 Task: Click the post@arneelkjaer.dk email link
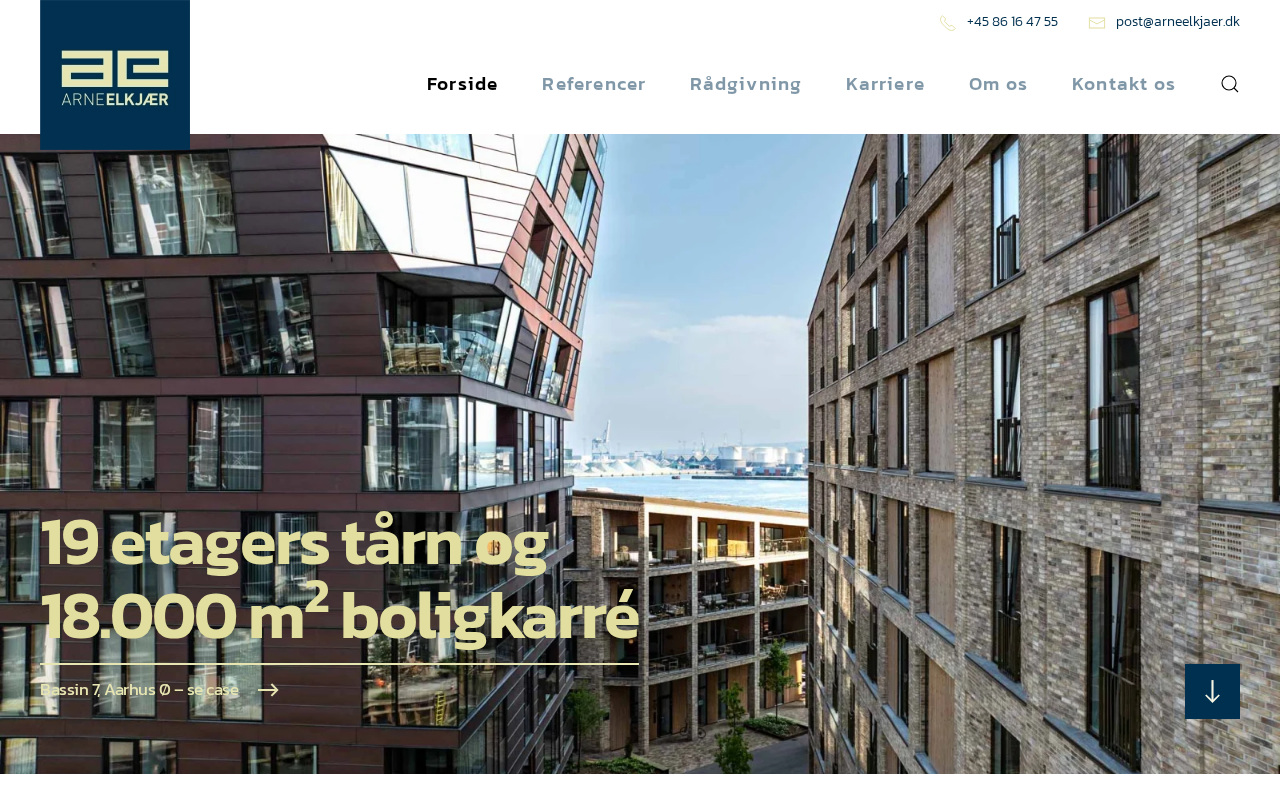(x=1178, y=22)
